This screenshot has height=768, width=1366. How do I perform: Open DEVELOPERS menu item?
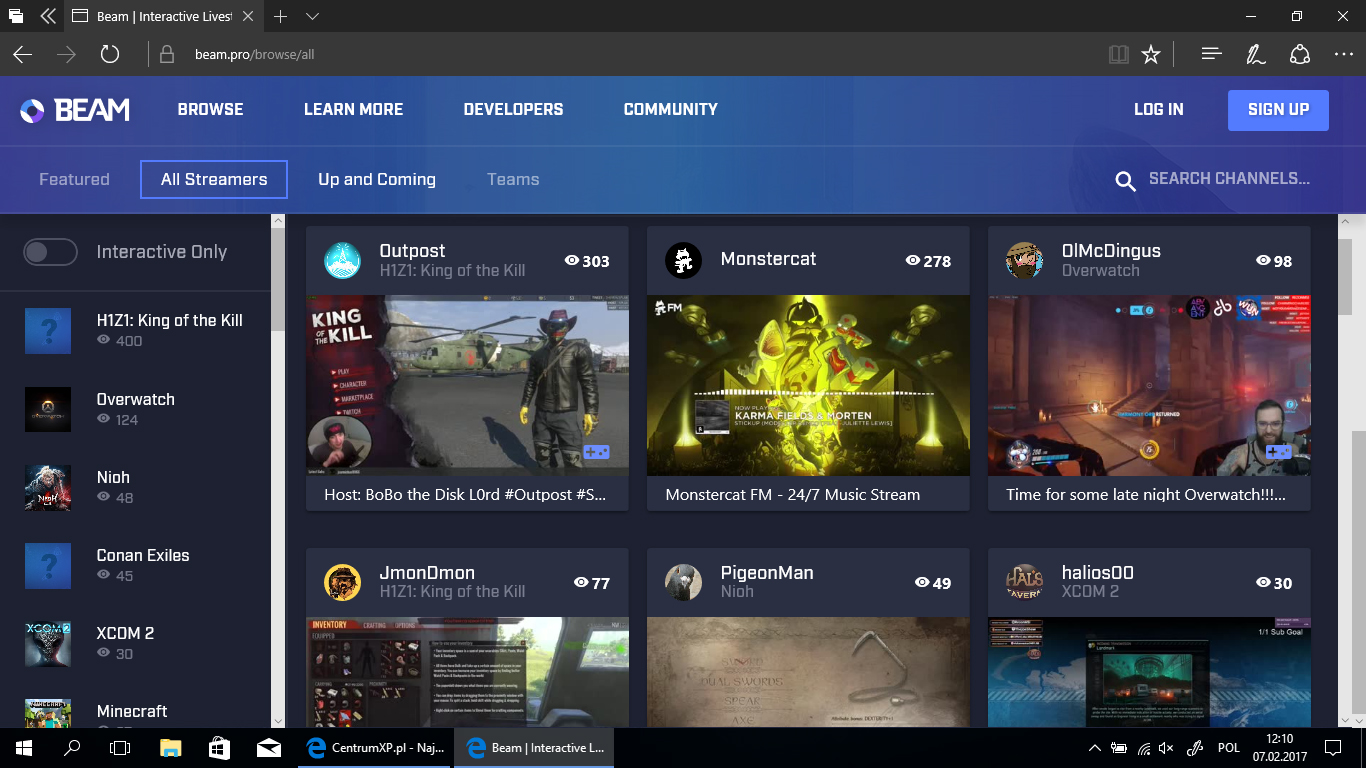point(513,110)
